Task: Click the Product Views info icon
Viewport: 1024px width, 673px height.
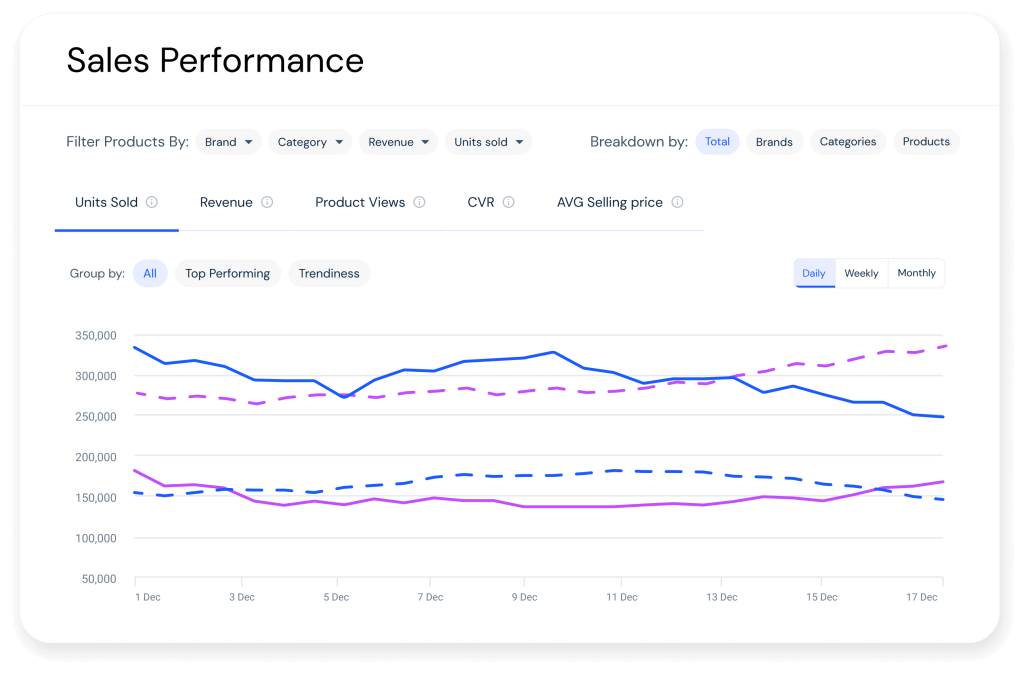Action: tap(421, 201)
